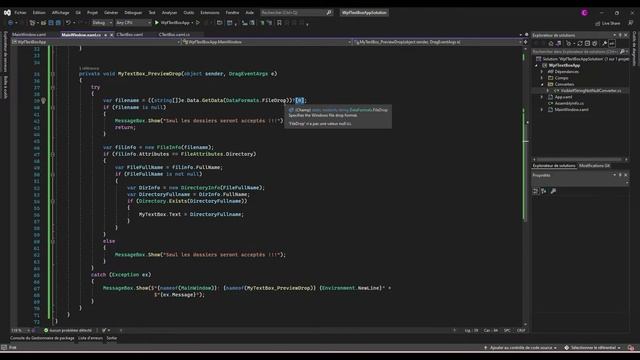
Task: Click Properties panel wrench property pages icon
Action: point(553,191)
